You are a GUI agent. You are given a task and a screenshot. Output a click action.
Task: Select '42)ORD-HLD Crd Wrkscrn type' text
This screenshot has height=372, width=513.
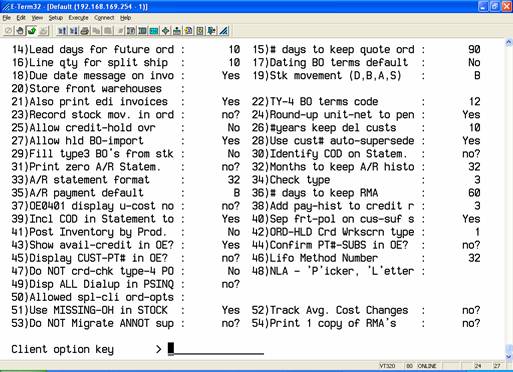coord(333,231)
